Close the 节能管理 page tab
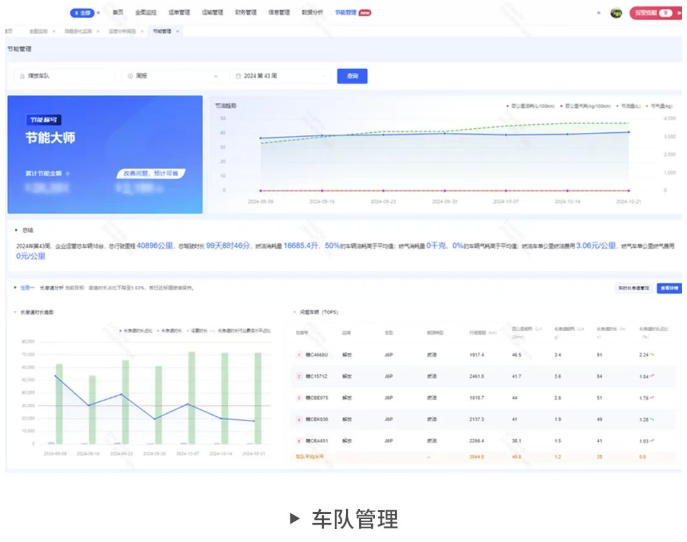 178,31
